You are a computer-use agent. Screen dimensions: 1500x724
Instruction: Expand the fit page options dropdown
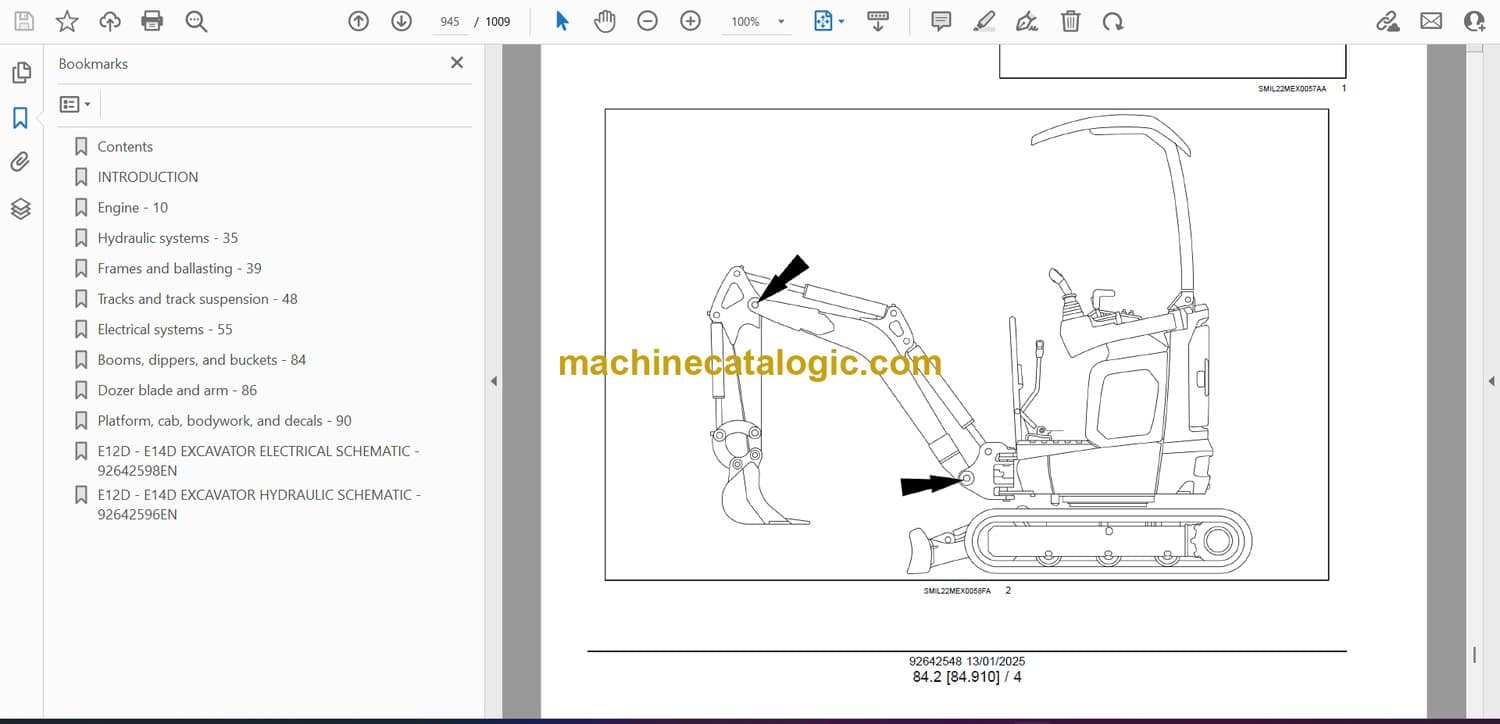coord(841,22)
